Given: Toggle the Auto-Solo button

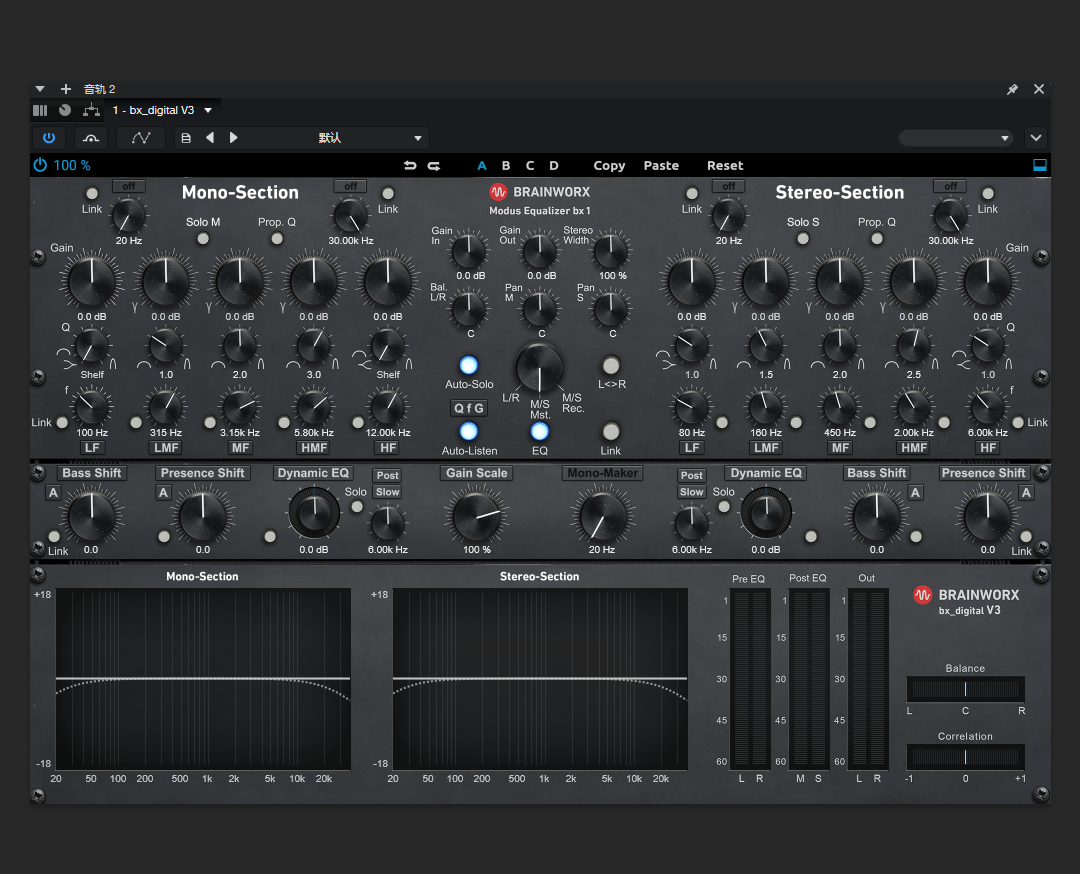Looking at the screenshot, I should click(468, 364).
